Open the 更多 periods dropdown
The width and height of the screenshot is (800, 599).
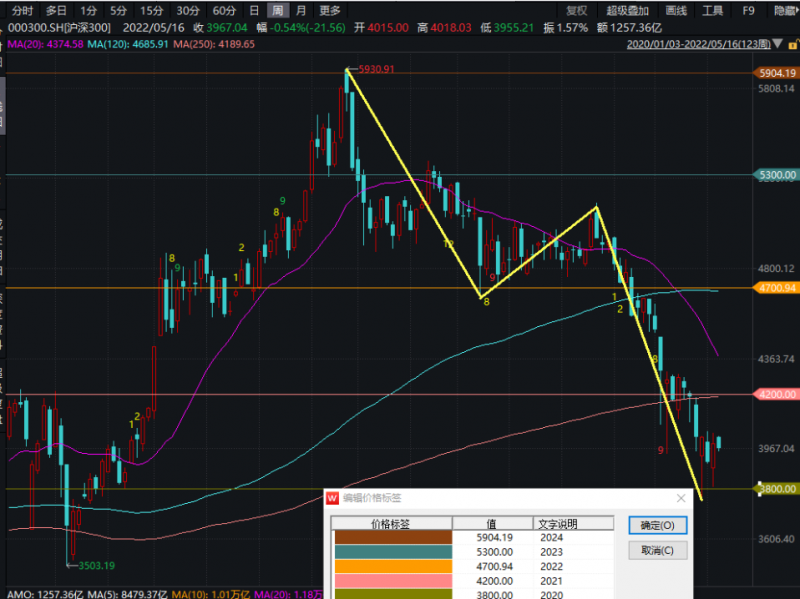point(330,10)
